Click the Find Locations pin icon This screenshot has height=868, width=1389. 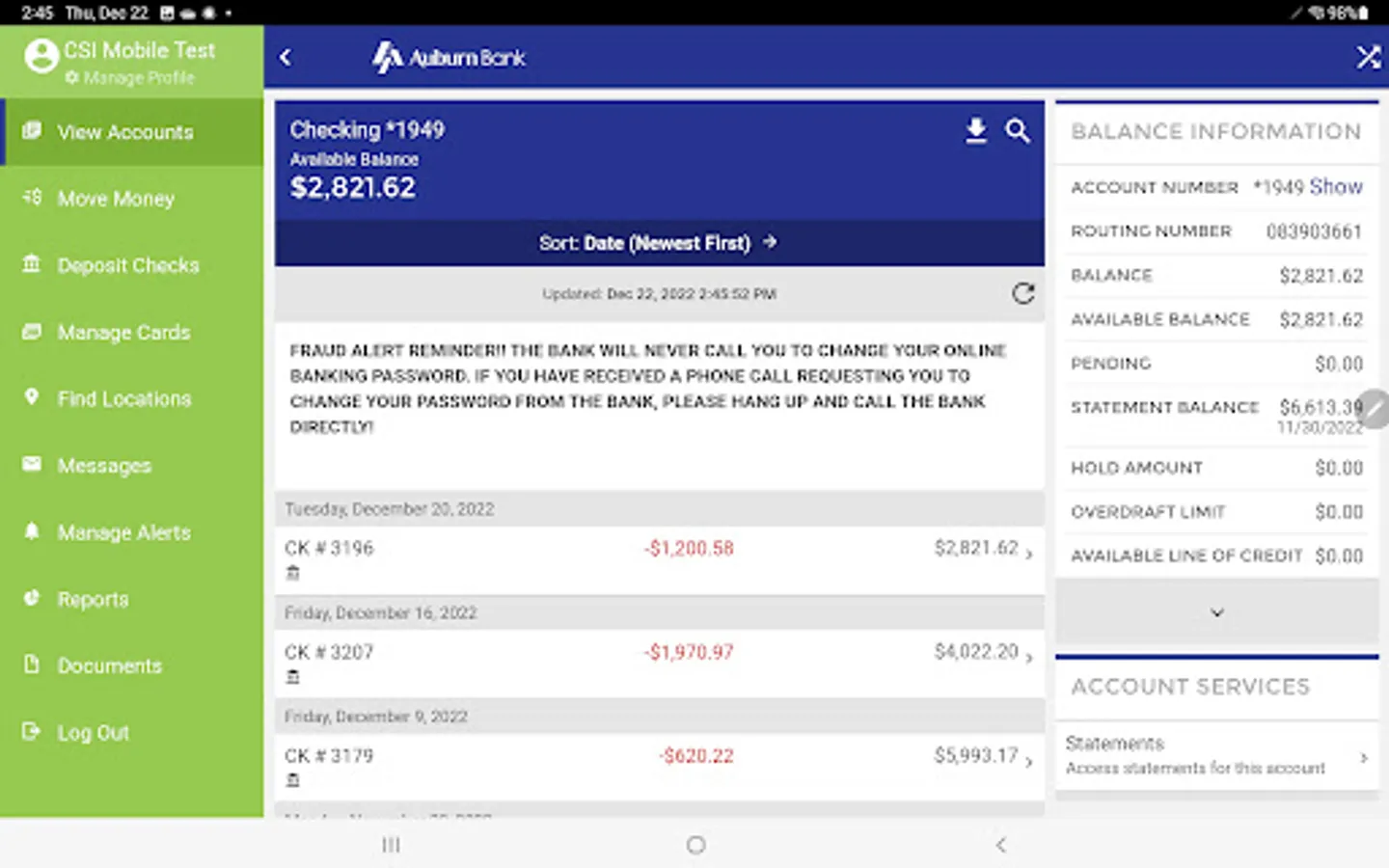pos(32,396)
